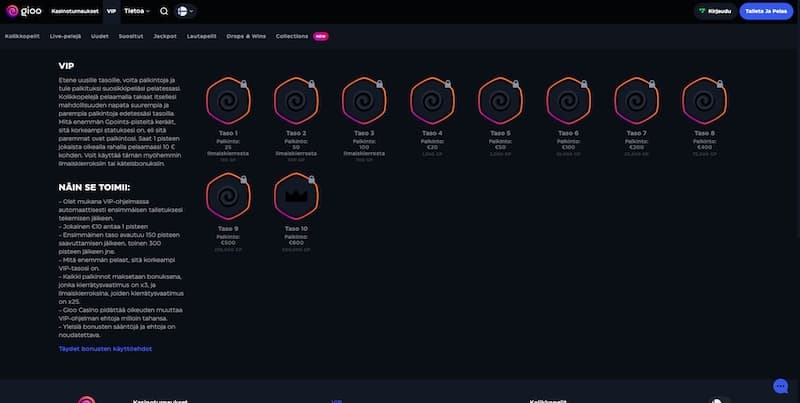Image resolution: width=800 pixels, height=403 pixels.
Task: Click the lock icon on Taso 2
Action: (x=311, y=84)
